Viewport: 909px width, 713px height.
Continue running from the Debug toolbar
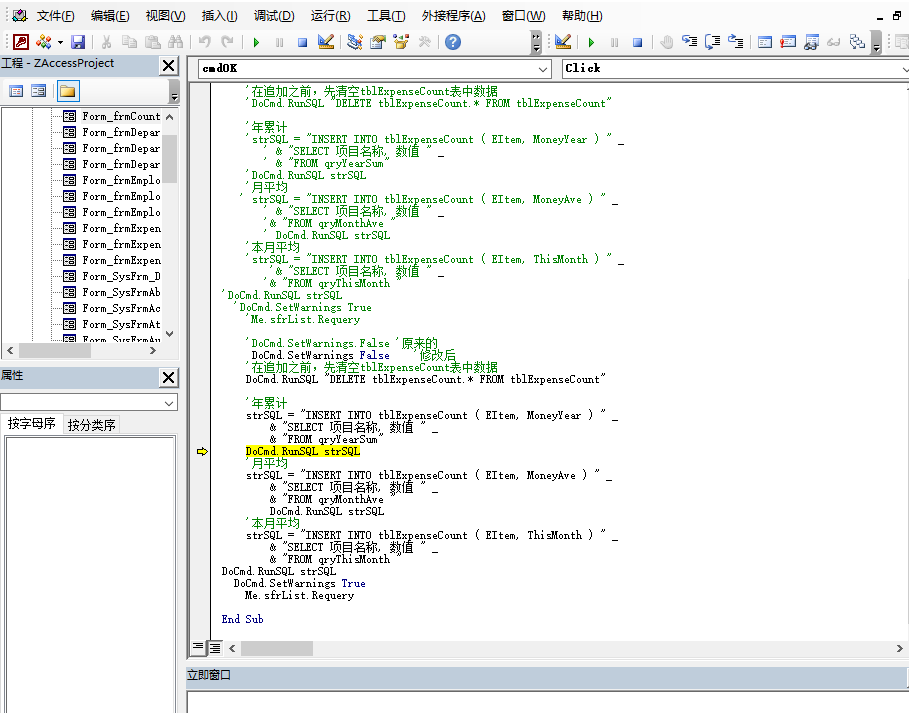(591, 42)
